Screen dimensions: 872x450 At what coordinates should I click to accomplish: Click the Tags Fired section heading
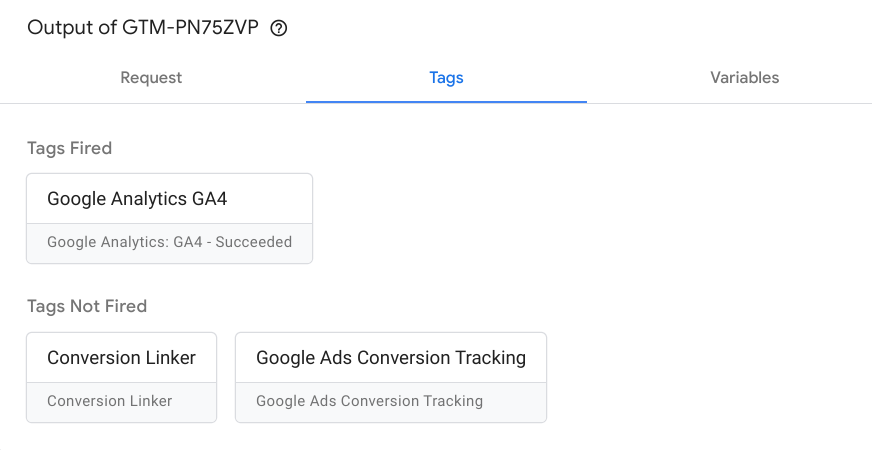(69, 148)
